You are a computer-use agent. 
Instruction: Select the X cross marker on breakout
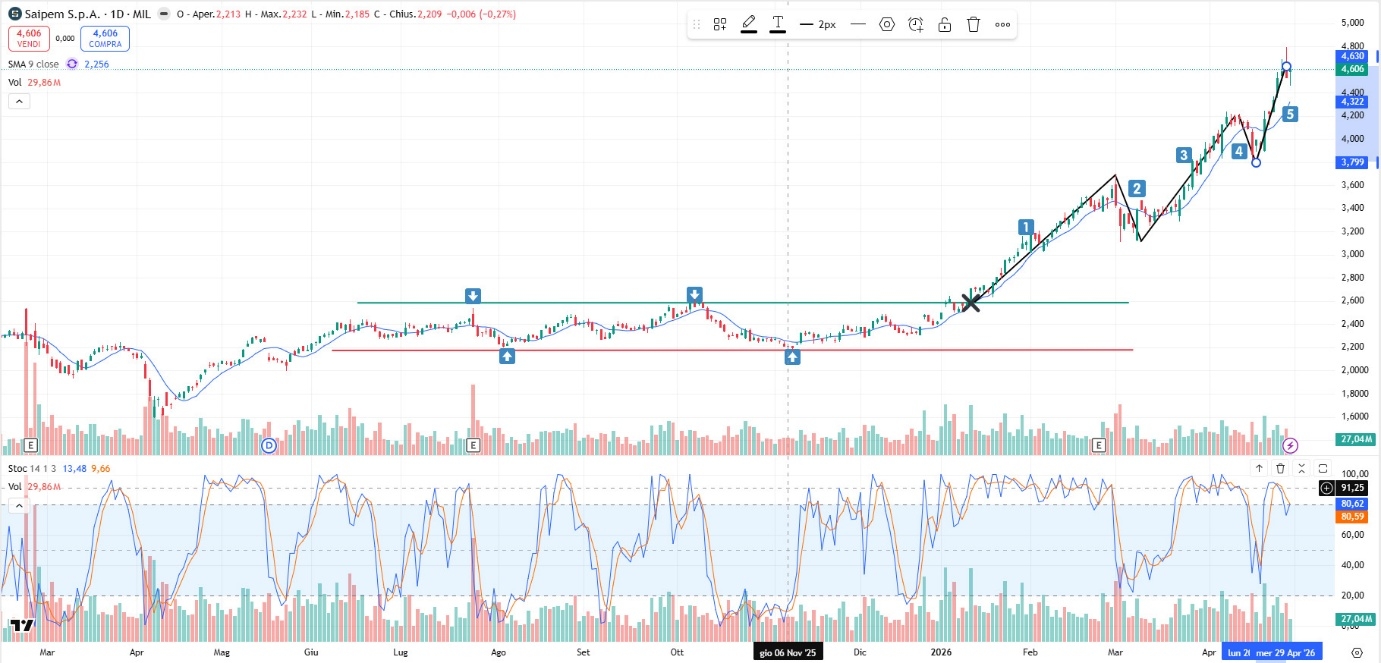970,301
